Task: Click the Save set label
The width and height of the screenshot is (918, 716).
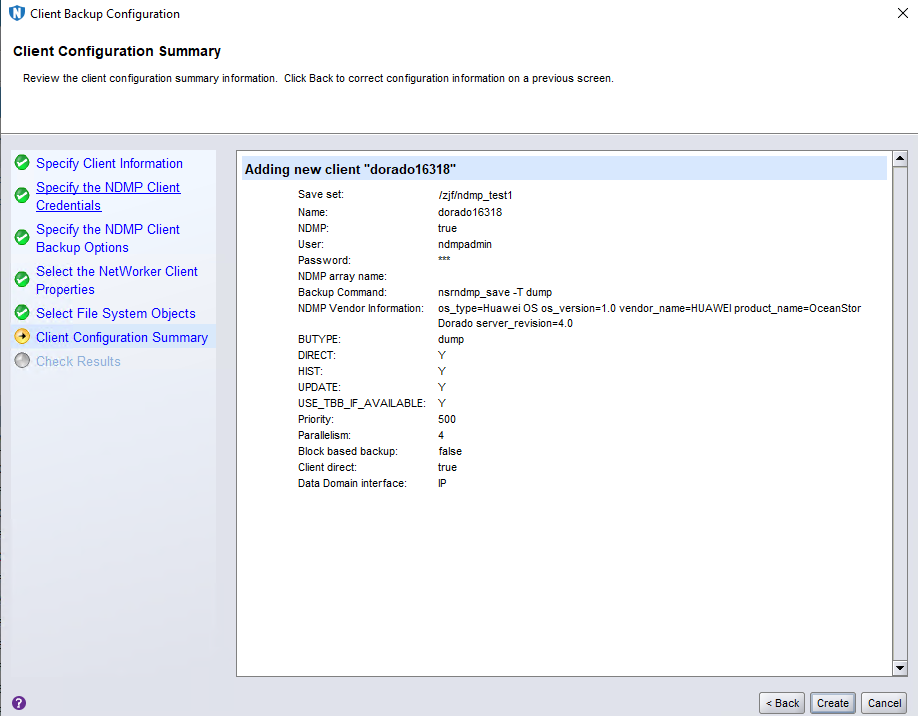Action: (321, 194)
